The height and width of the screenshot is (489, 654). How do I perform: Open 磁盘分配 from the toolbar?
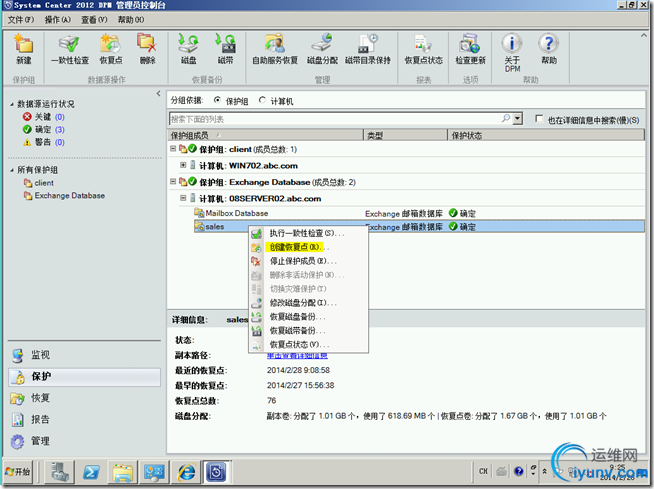[x=322, y=49]
